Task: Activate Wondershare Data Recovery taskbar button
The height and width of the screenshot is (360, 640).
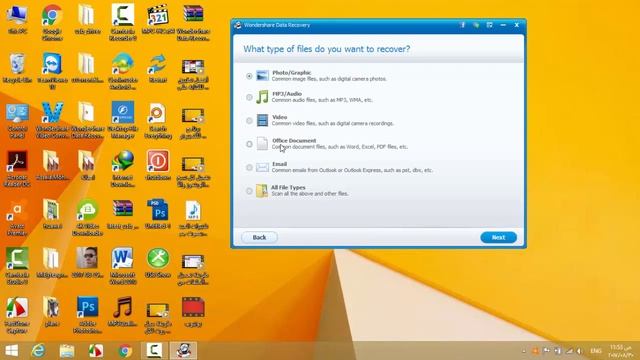Action: pos(184,351)
